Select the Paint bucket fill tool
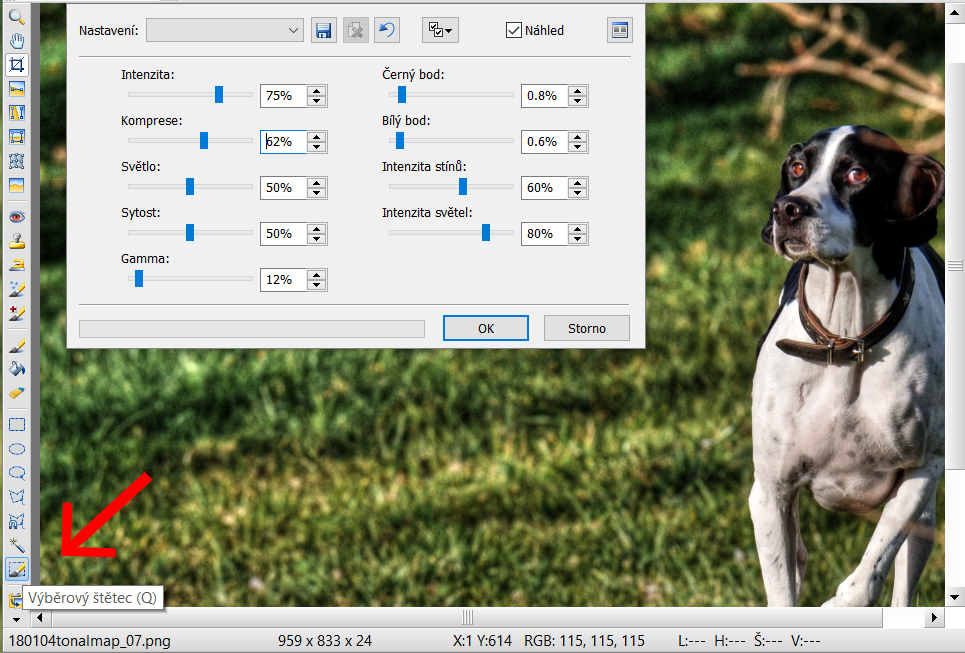The height and width of the screenshot is (653, 965). pyautogui.click(x=17, y=369)
